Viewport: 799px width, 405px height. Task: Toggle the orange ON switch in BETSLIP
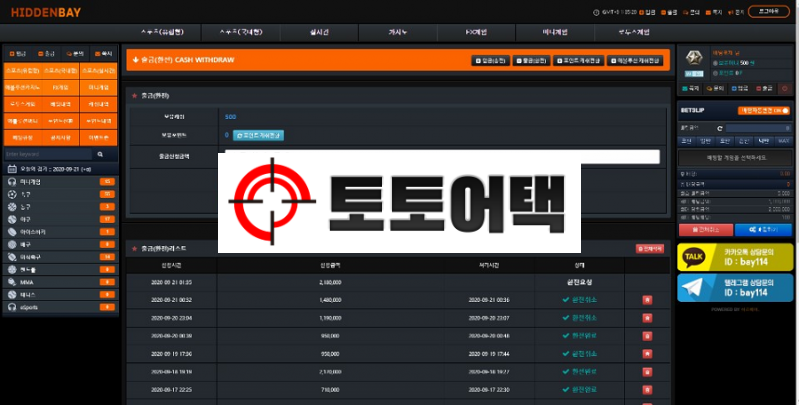(x=763, y=111)
